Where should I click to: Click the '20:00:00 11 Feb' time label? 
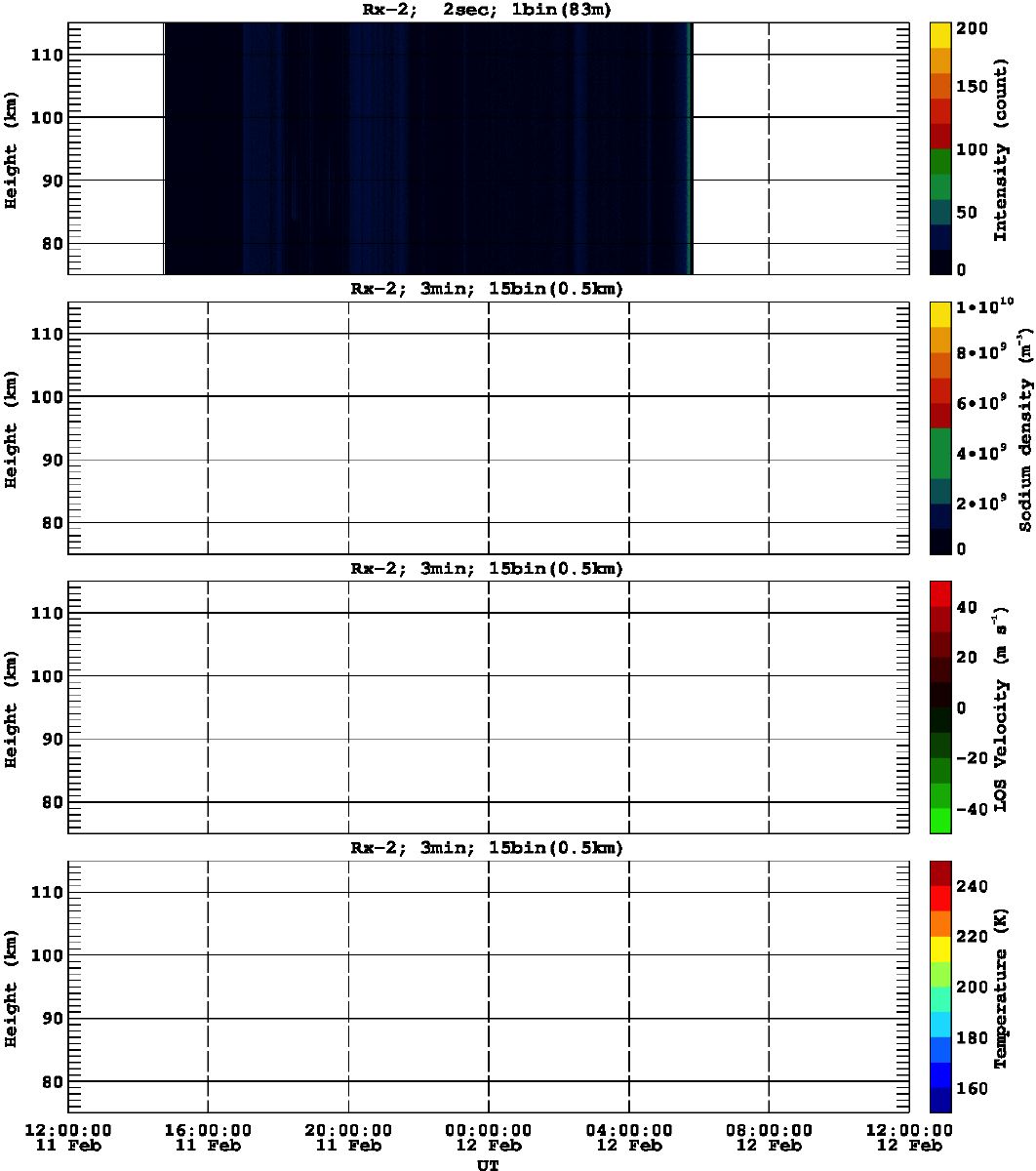coord(348,1137)
